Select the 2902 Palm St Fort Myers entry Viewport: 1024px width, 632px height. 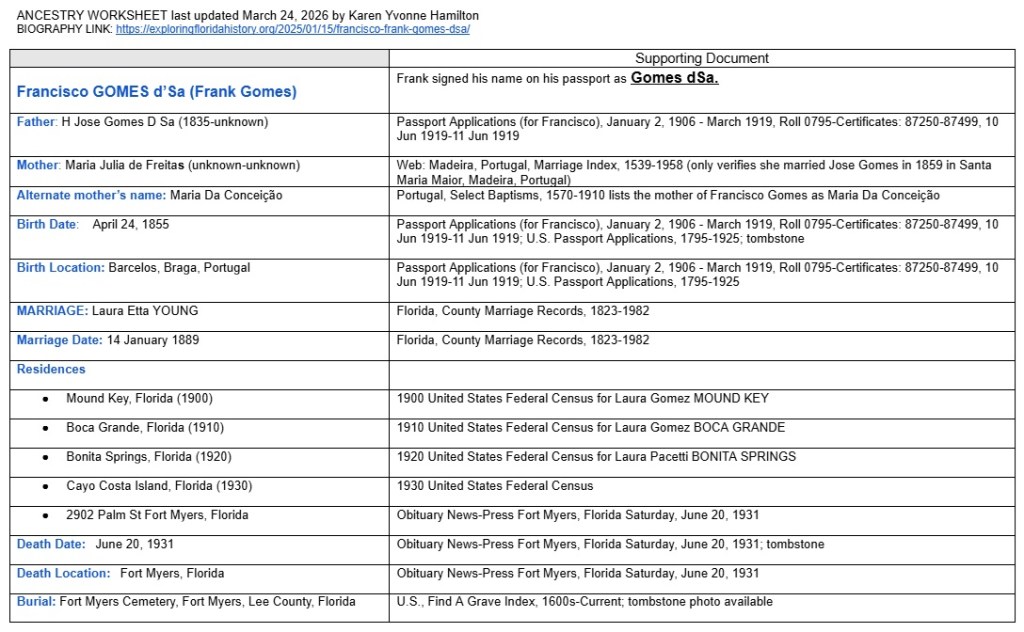click(x=157, y=515)
